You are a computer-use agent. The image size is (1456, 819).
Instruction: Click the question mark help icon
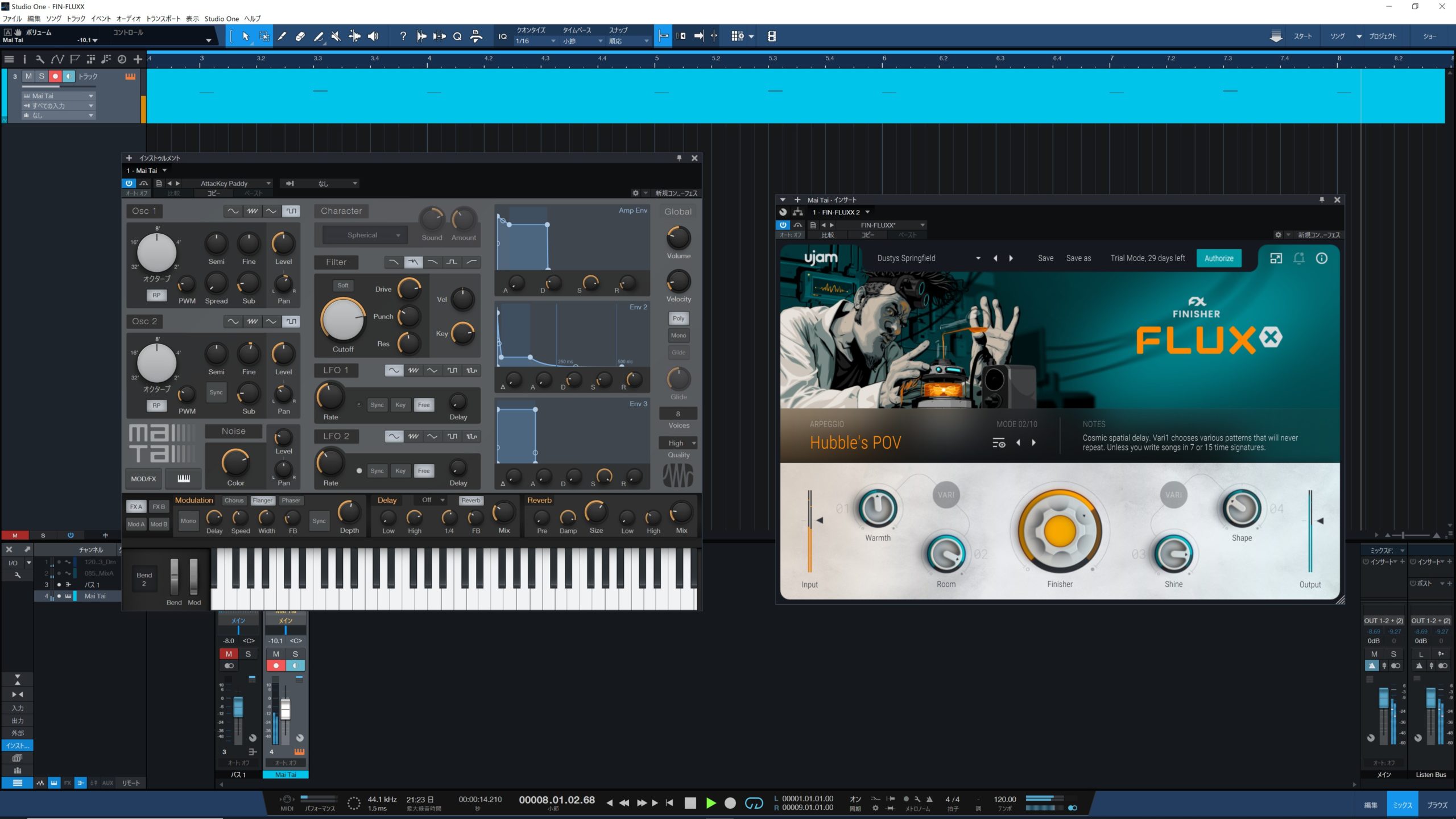pyautogui.click(x=403, y=36)
